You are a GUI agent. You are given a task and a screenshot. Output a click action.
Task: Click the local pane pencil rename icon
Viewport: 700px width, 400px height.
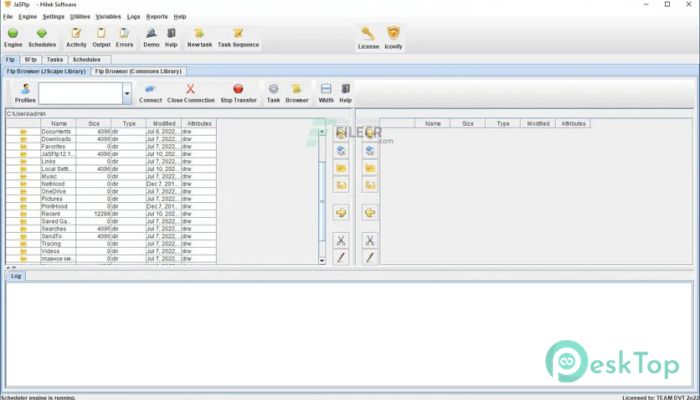341,258
